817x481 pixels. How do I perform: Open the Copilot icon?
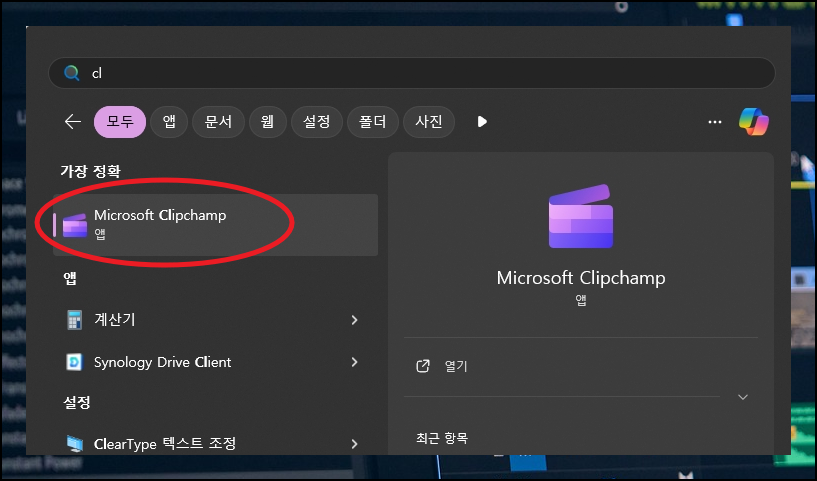tap(753, 122)
